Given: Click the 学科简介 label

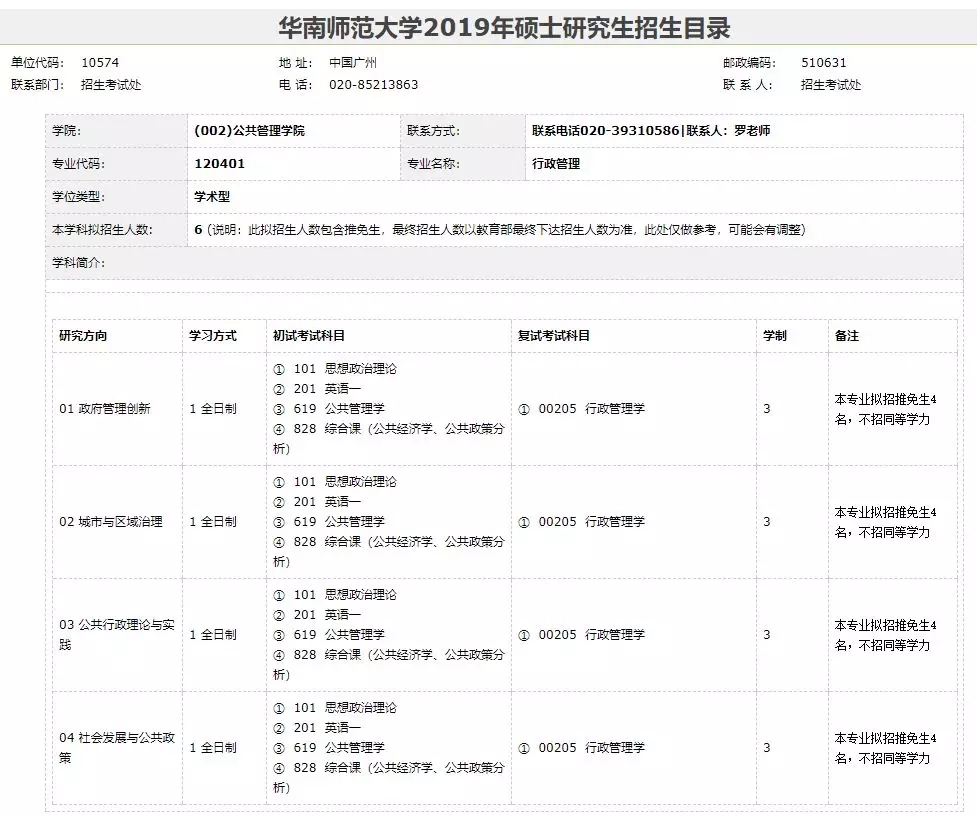Looking at the screenshot, I should click(x=79, y=263).
